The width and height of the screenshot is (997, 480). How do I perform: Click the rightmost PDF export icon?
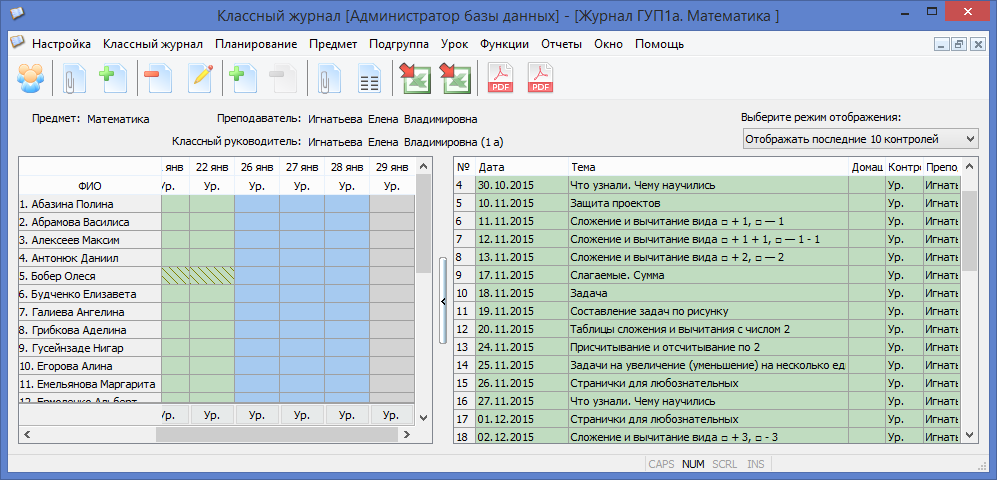[540, 78]
